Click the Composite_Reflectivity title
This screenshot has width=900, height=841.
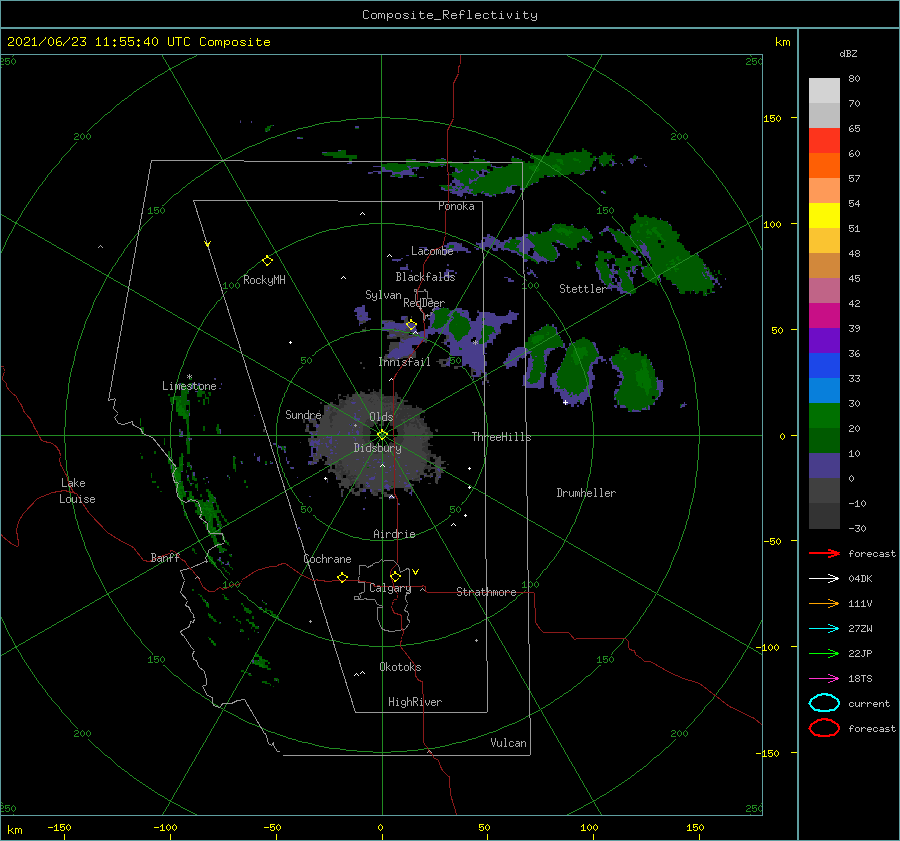(450, 15)
